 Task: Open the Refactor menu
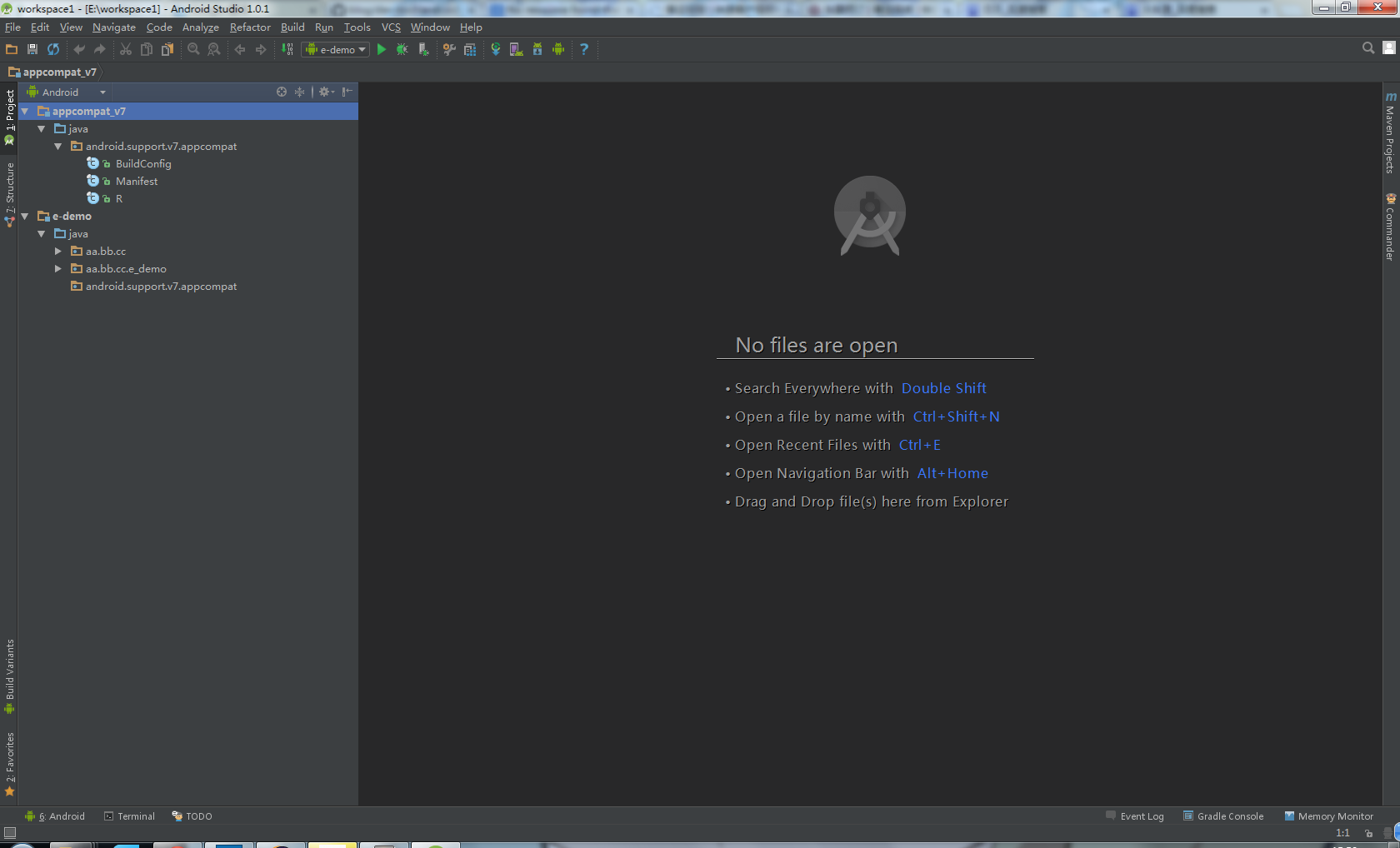[250, 27]
